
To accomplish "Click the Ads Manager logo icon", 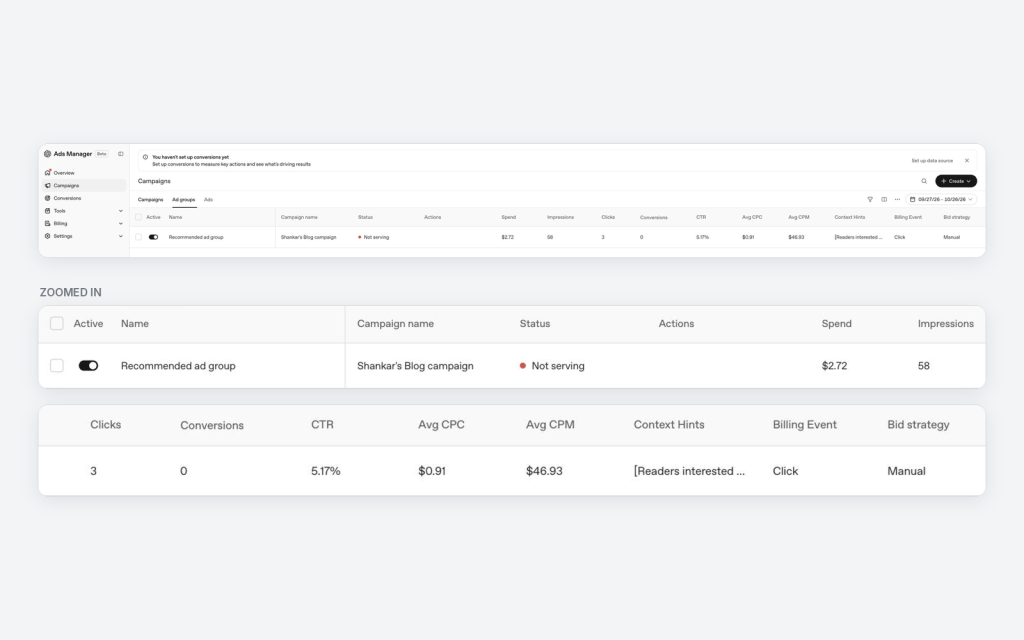I will coord(47,154).
